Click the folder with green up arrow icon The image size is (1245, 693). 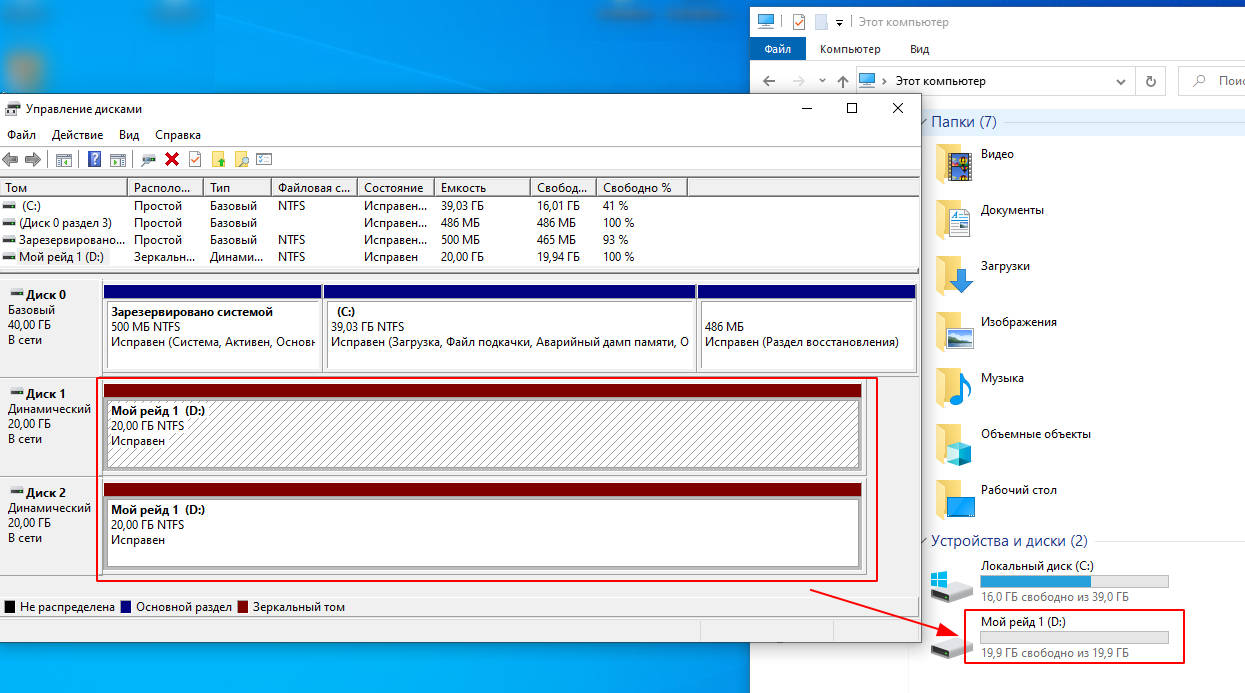point(218,160)
